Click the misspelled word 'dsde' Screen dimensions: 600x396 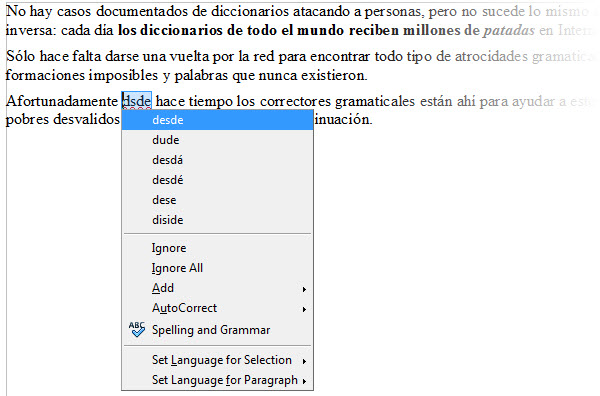[x=137, y=101]
